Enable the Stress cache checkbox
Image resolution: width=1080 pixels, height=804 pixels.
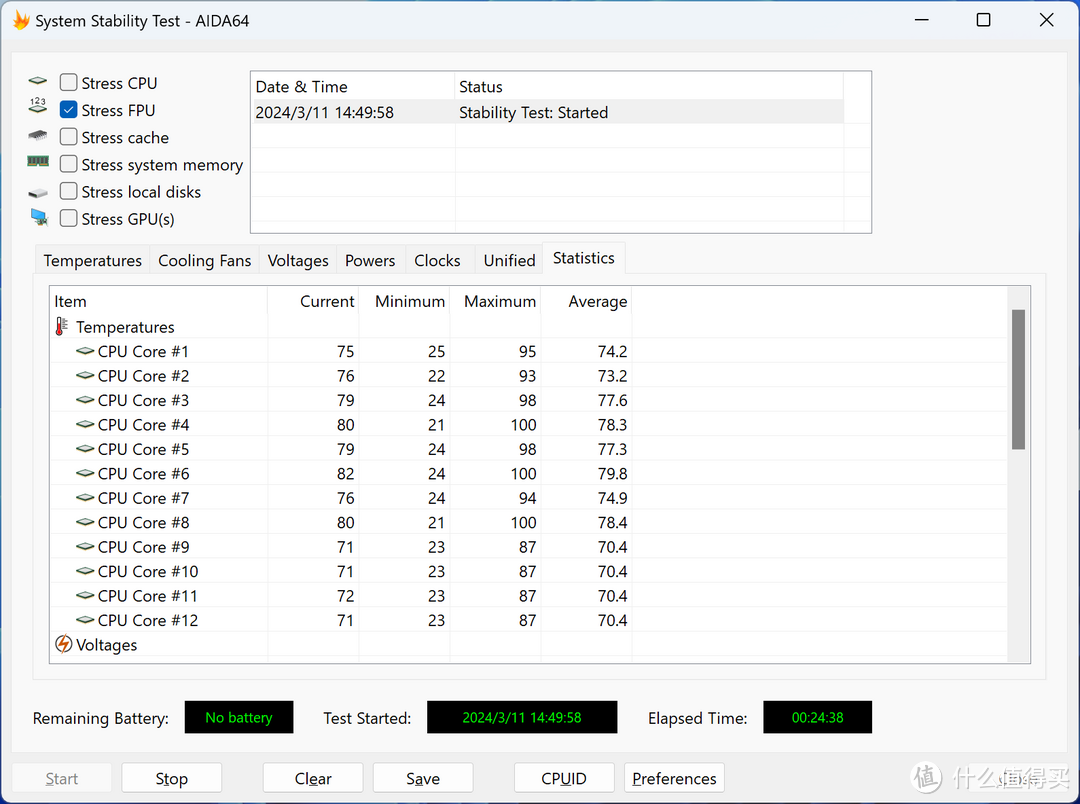[x=68, y=137]
